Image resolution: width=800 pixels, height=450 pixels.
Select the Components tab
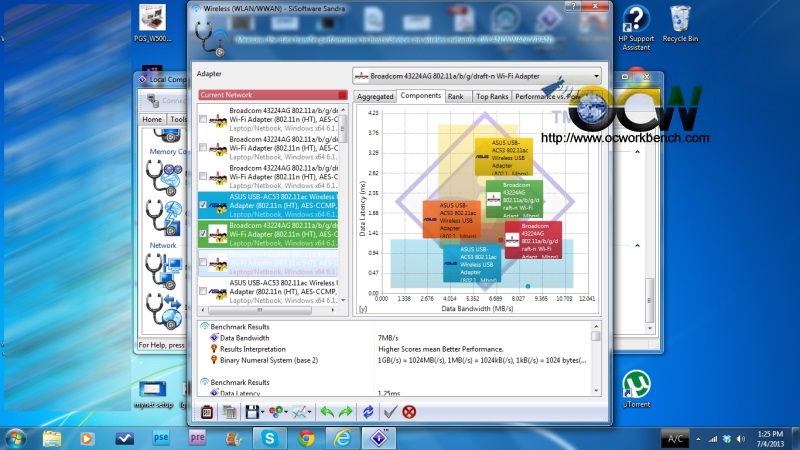click(x=420, y=95)
